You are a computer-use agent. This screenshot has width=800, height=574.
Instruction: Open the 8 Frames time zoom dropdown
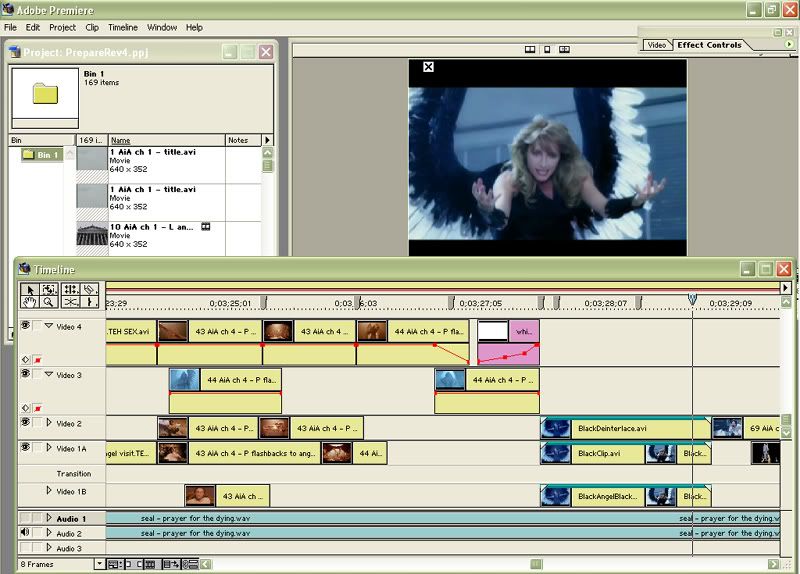pos(99,564)
